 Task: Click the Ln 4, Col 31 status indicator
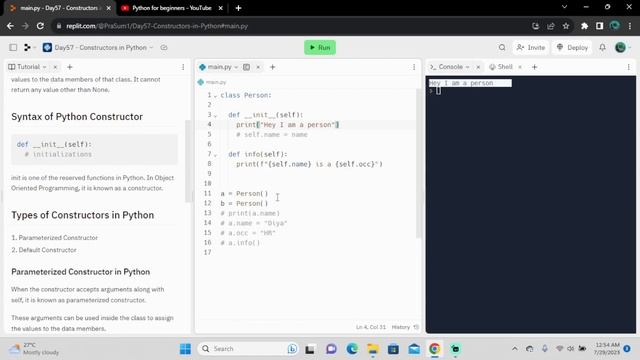(x=371, y=327)
